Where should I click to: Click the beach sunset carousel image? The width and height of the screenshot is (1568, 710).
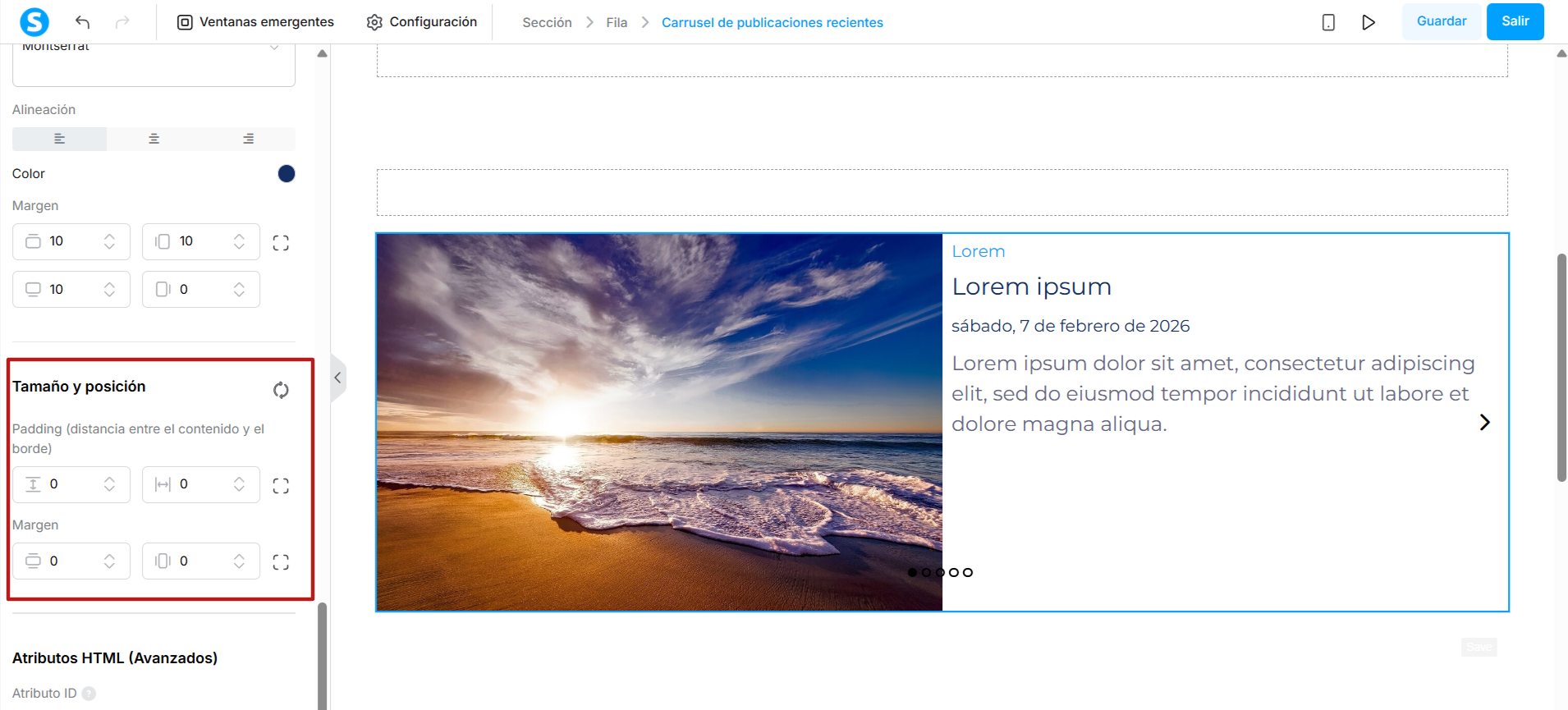click(x=659, y=422)
